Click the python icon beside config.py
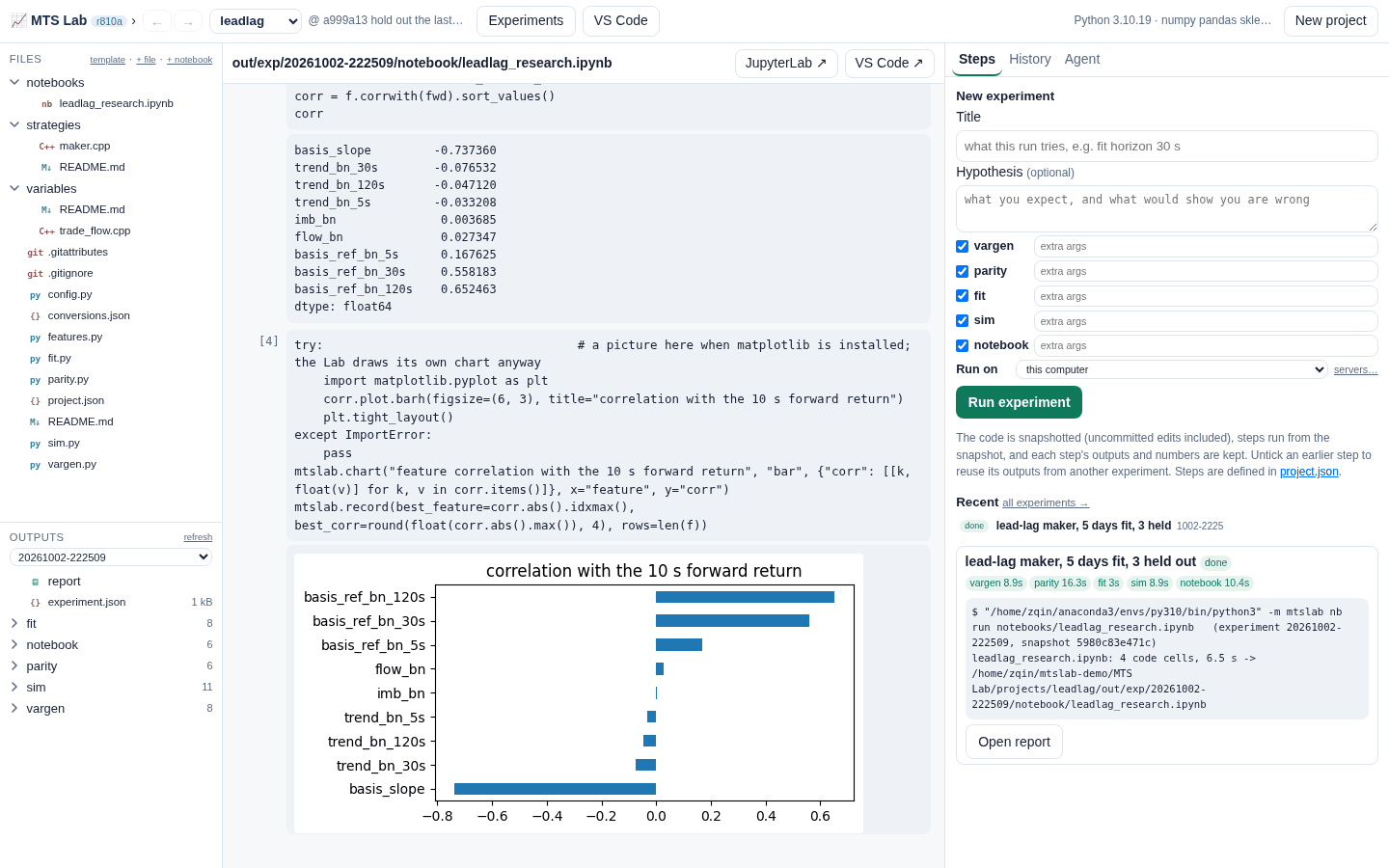 tap(35, 295)
